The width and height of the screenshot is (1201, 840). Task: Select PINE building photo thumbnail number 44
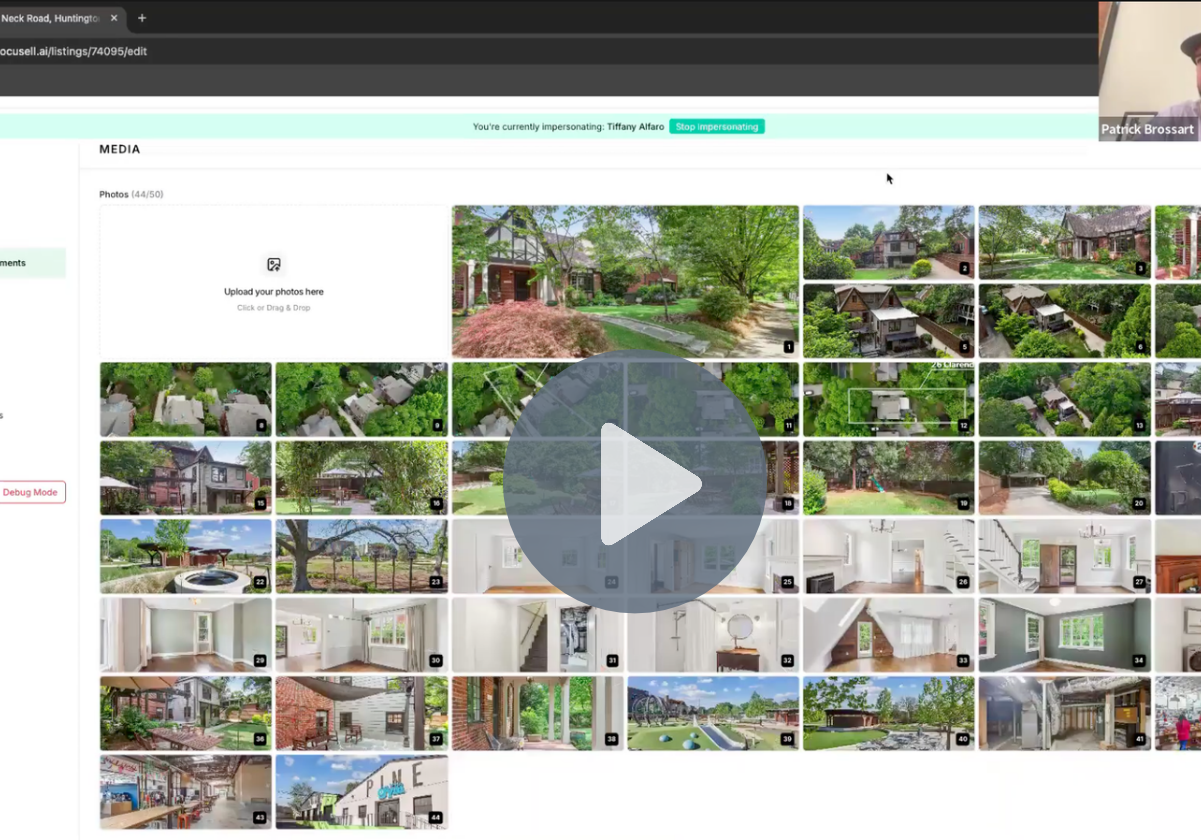[x=362, y=792]
